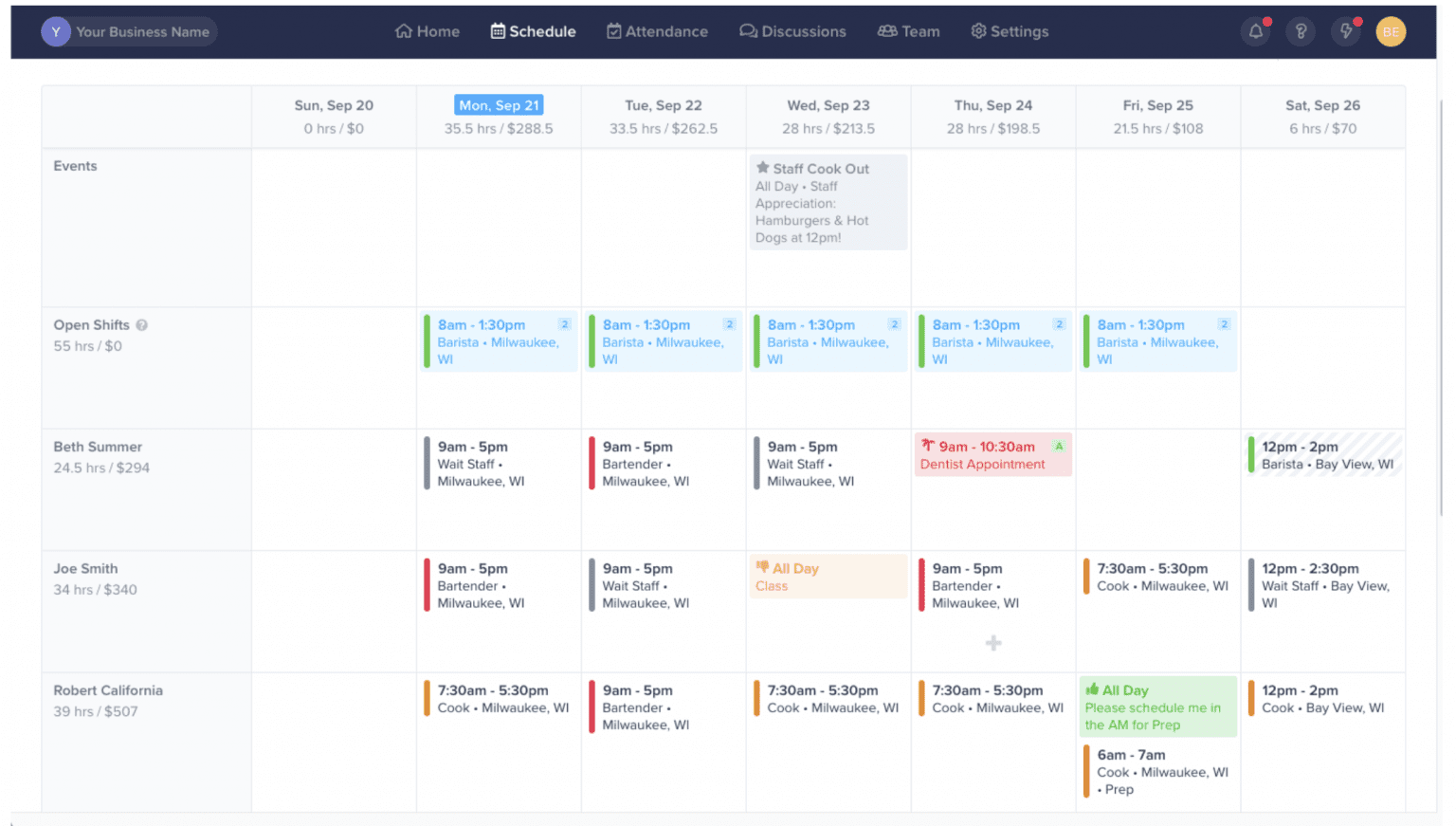
Task: Click the Open Shifts help question icon
Action: click(142, 324)
